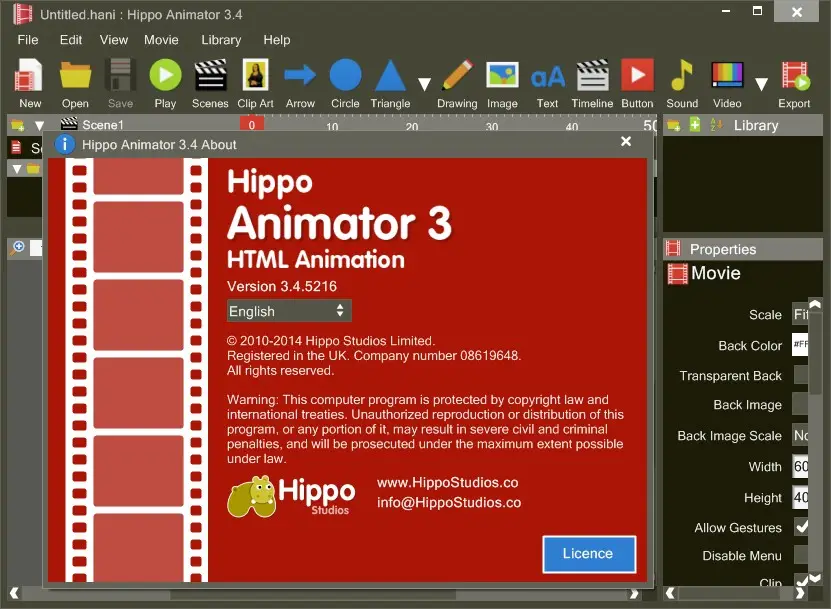Maximize the Hippo Animator window
The width and height of the screenshot is (831, 609).
[757, 11]
